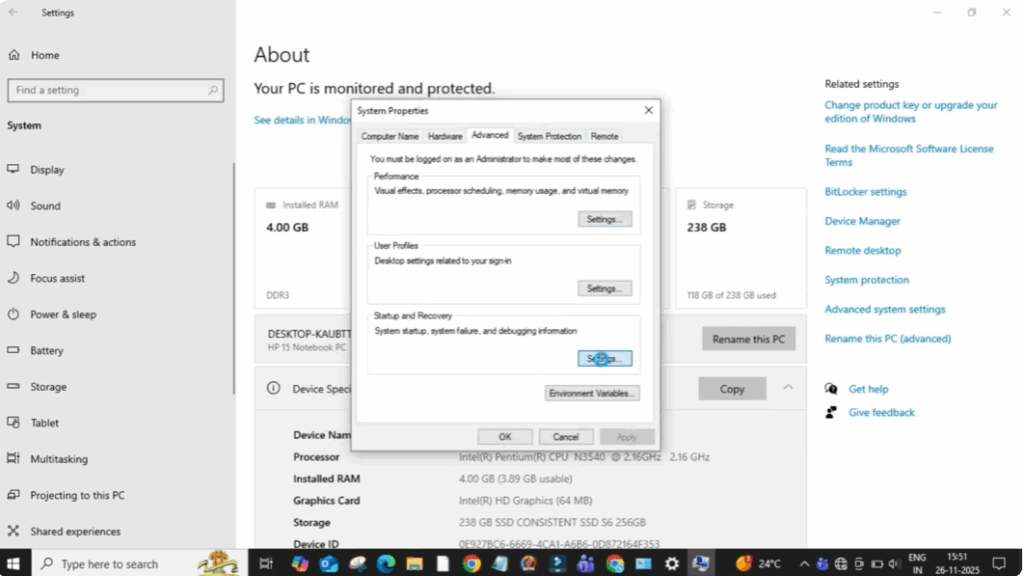Open Device Manager from Related settings
1024x576 pixels.
click(x=862, y=221)
